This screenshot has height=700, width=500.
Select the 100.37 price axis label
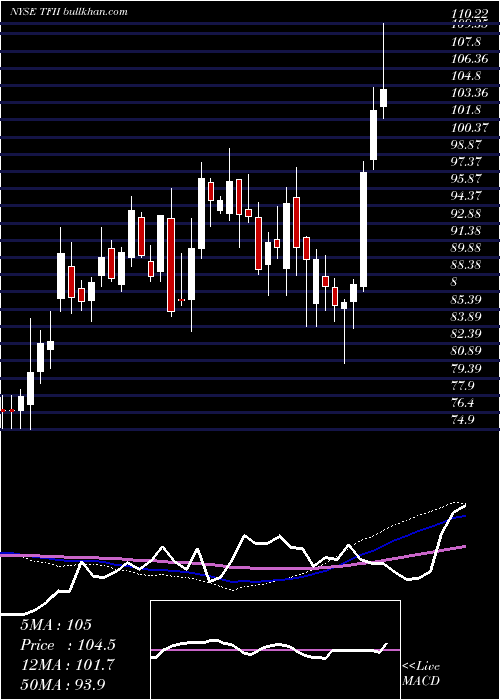click(x=469, y=128)
